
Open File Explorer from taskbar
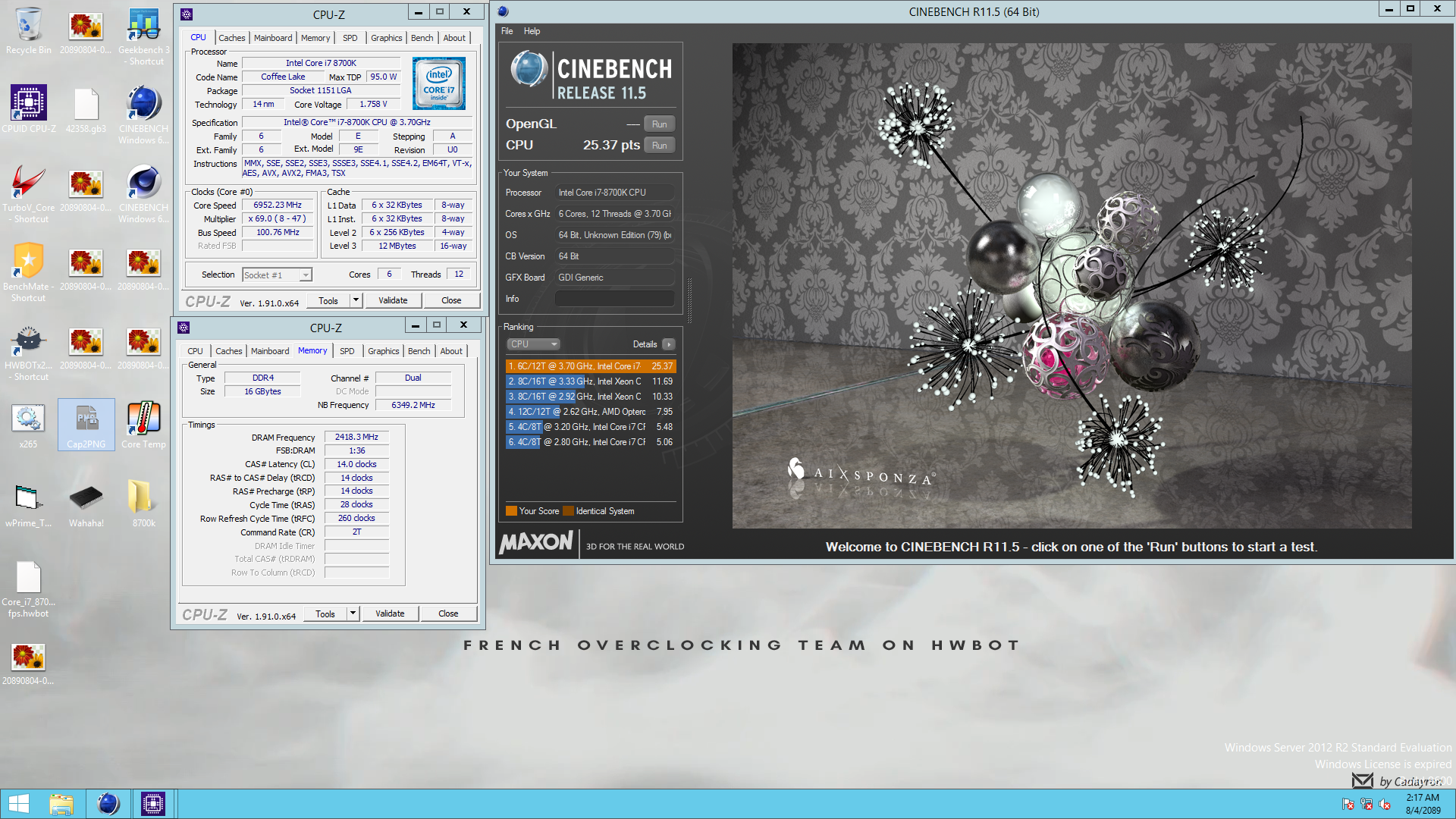[61, 804]
